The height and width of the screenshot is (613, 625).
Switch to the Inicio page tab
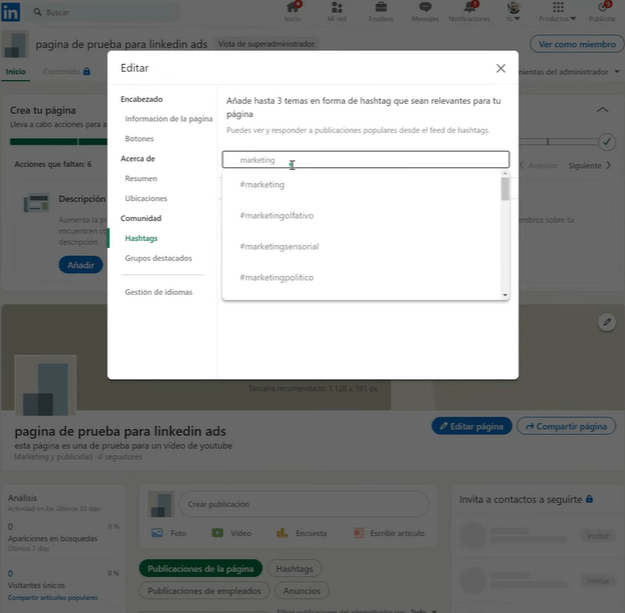(16, 72)
